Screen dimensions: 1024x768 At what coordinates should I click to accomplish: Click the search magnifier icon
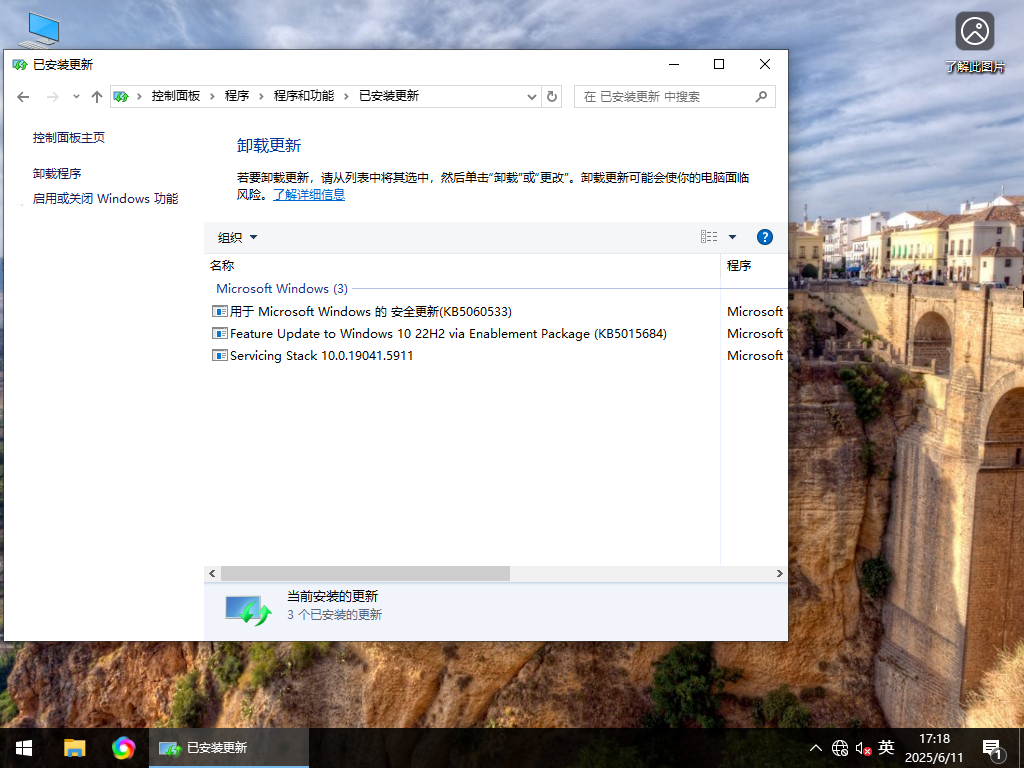[x=761, y=96]
